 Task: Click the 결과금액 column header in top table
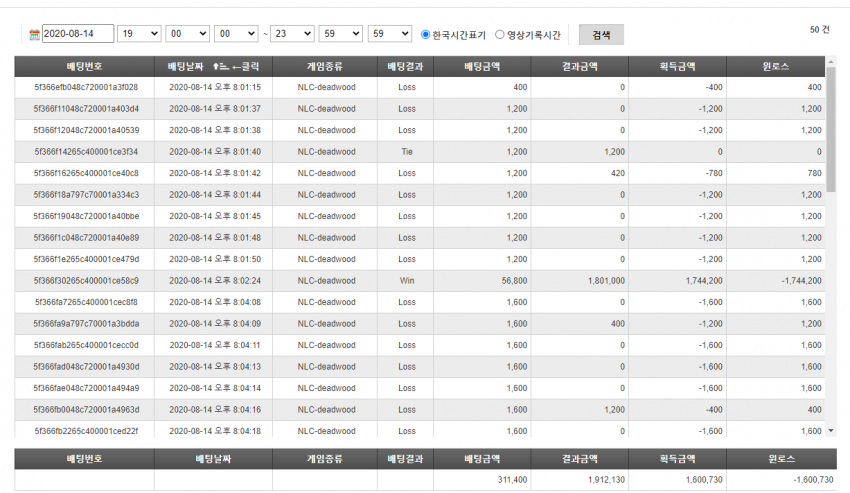coord(579,66)
